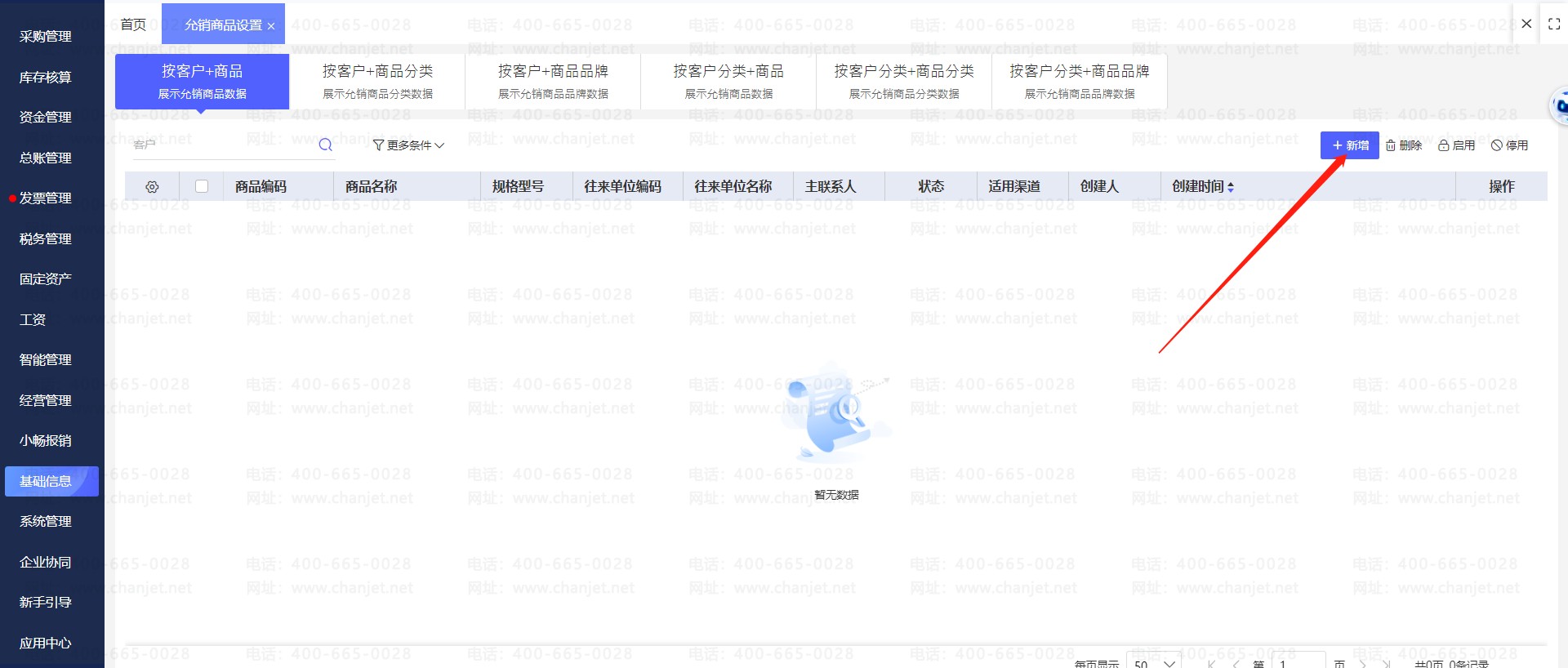Go to 固定资产 in the sidebar

click(46, 278)
